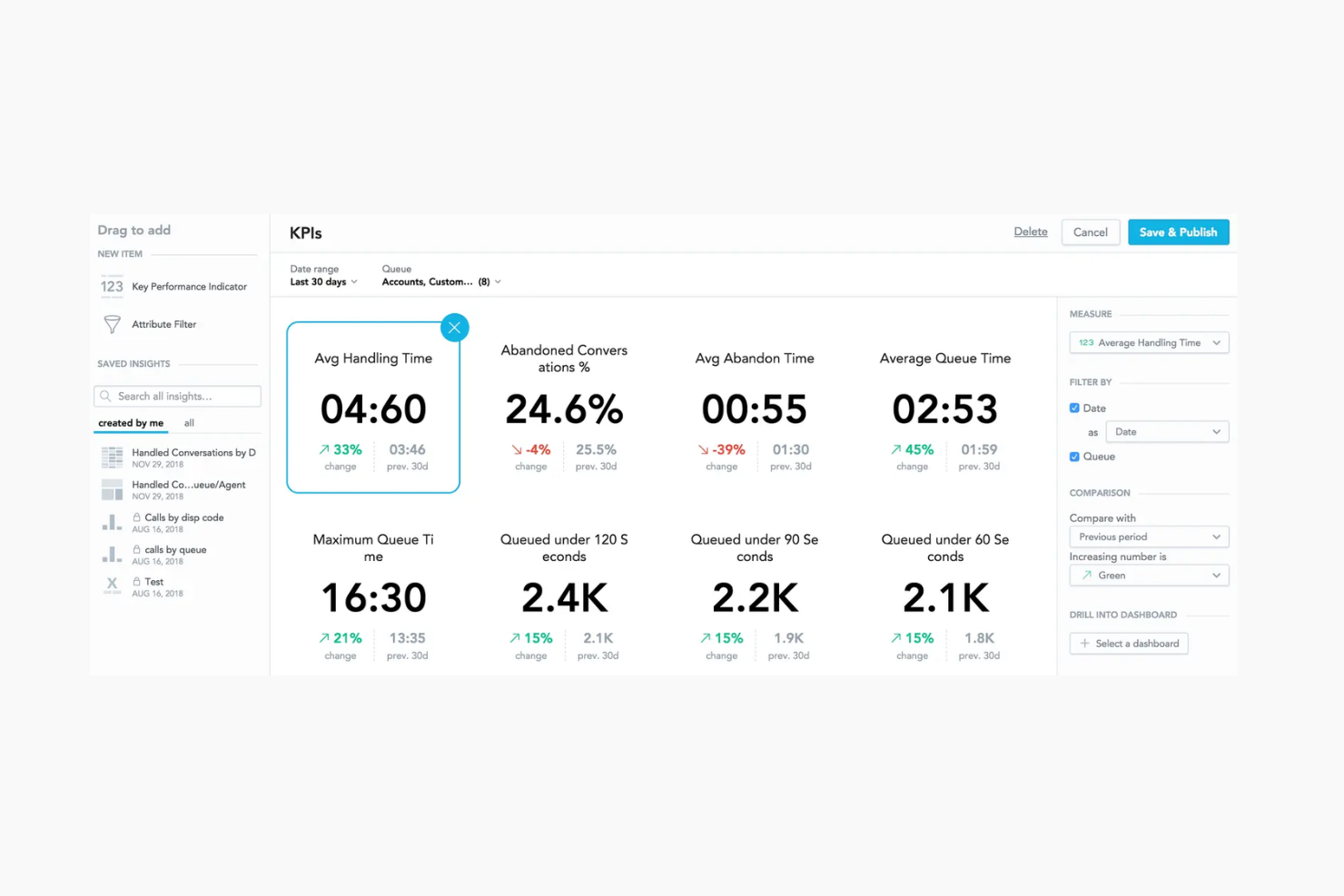The image size is (1344, 896).
Task: Click Save & Publish
Action: [1179, 232]
